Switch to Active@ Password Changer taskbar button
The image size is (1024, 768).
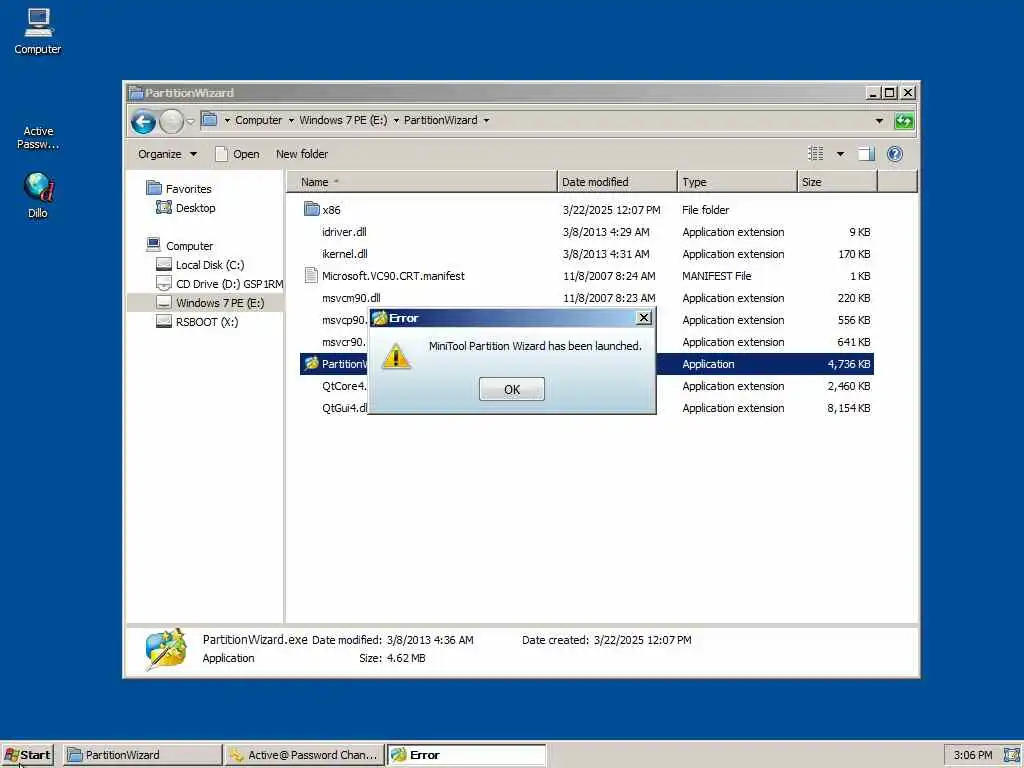pyautogui.click(x=304, y=755)
